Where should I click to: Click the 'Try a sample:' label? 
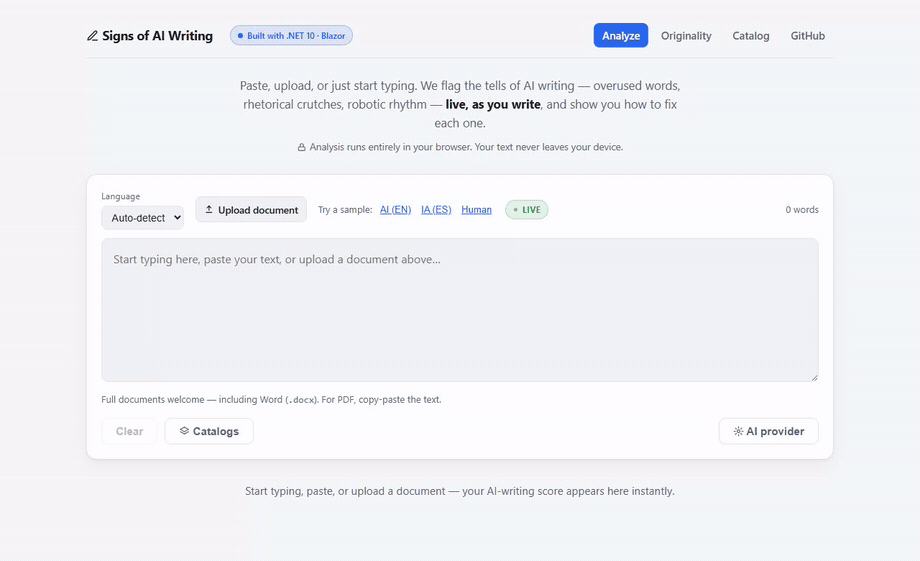click(345, 209)
